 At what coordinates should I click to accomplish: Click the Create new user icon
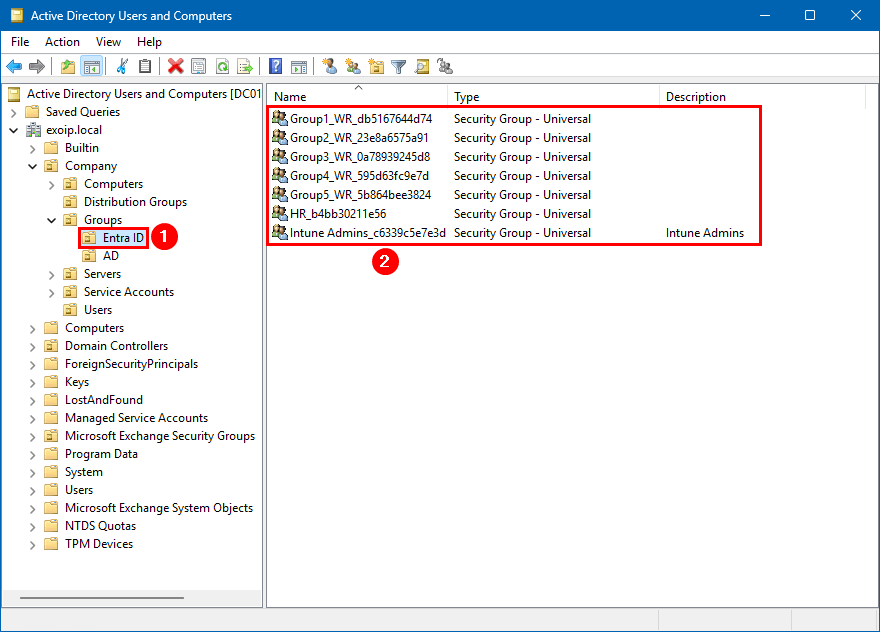point(329,67)
